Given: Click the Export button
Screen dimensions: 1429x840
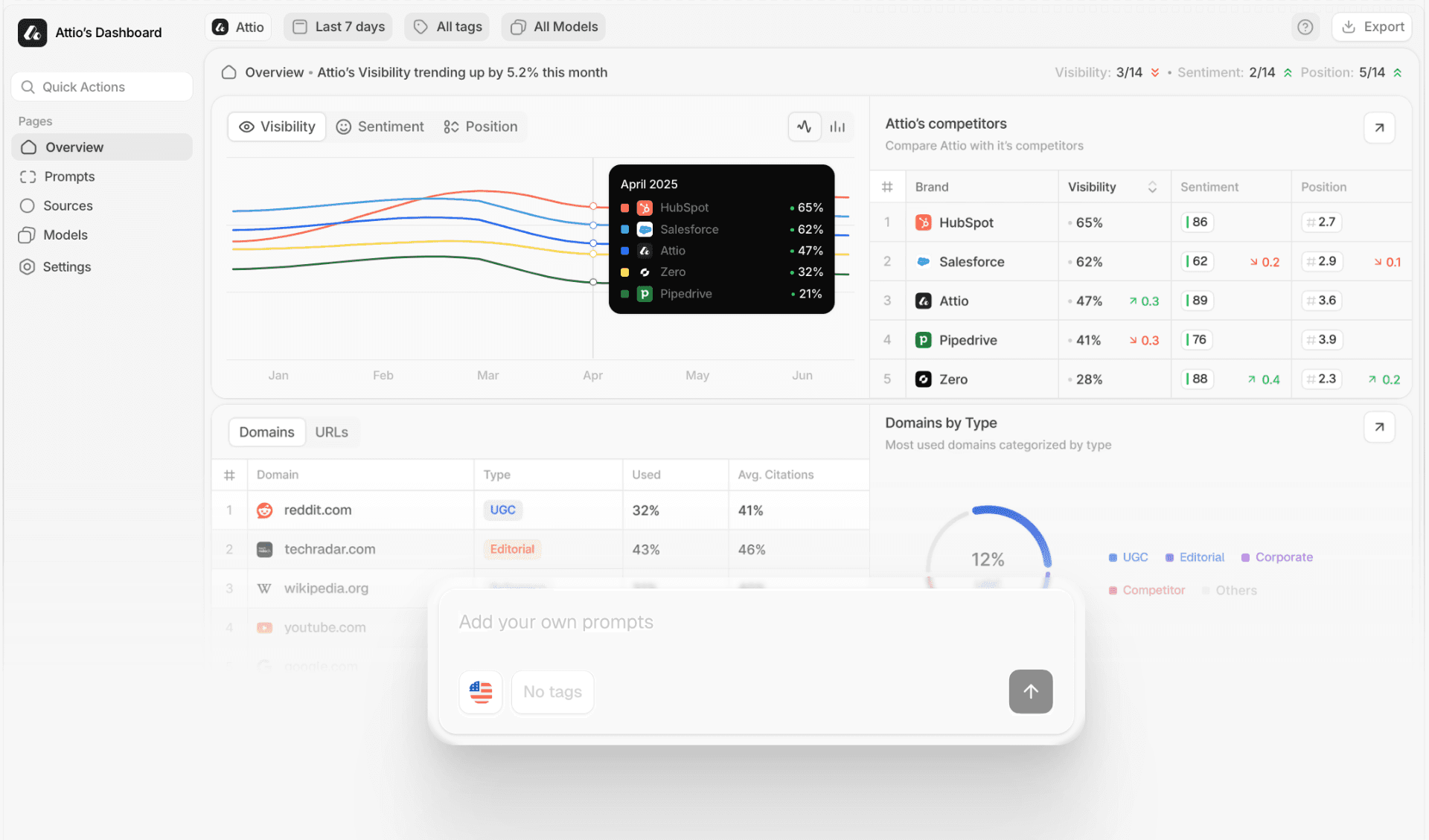Looking at the screenshot, I should click(1372, 27).
